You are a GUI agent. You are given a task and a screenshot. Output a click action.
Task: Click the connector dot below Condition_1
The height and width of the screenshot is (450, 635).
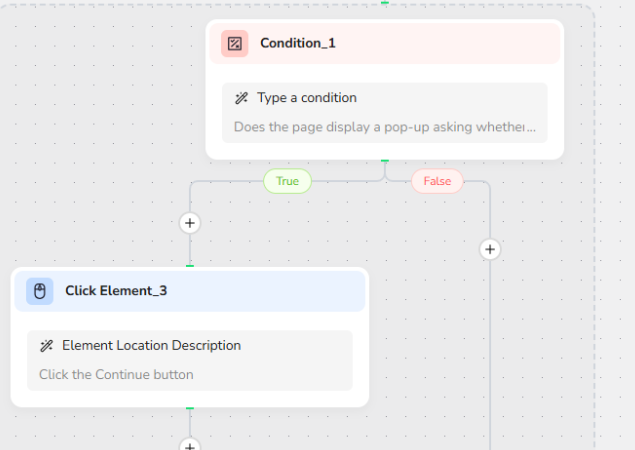385,160
